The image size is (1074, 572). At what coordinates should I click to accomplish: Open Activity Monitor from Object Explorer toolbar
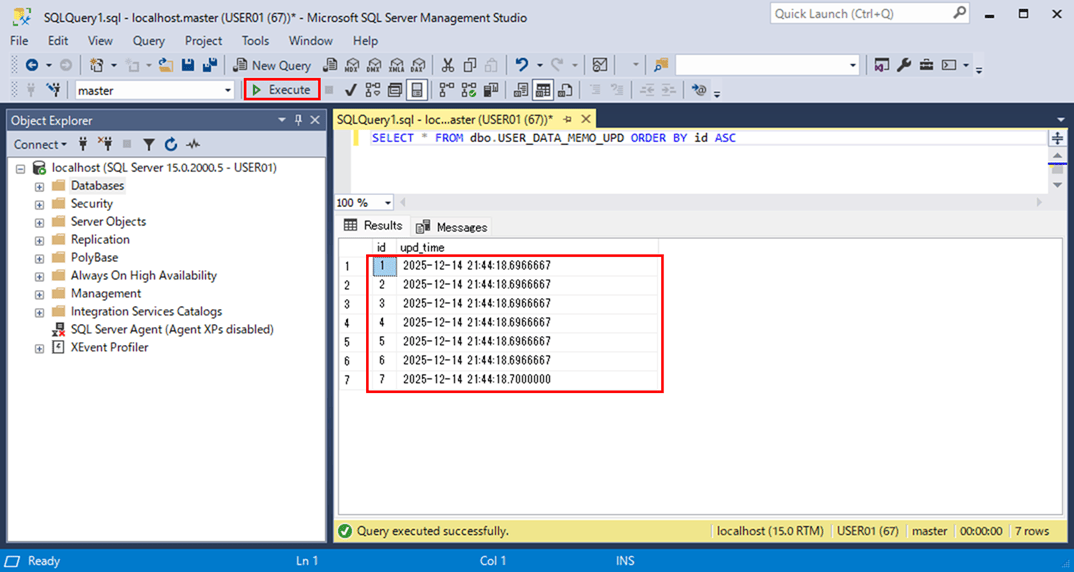coord(193,144)
